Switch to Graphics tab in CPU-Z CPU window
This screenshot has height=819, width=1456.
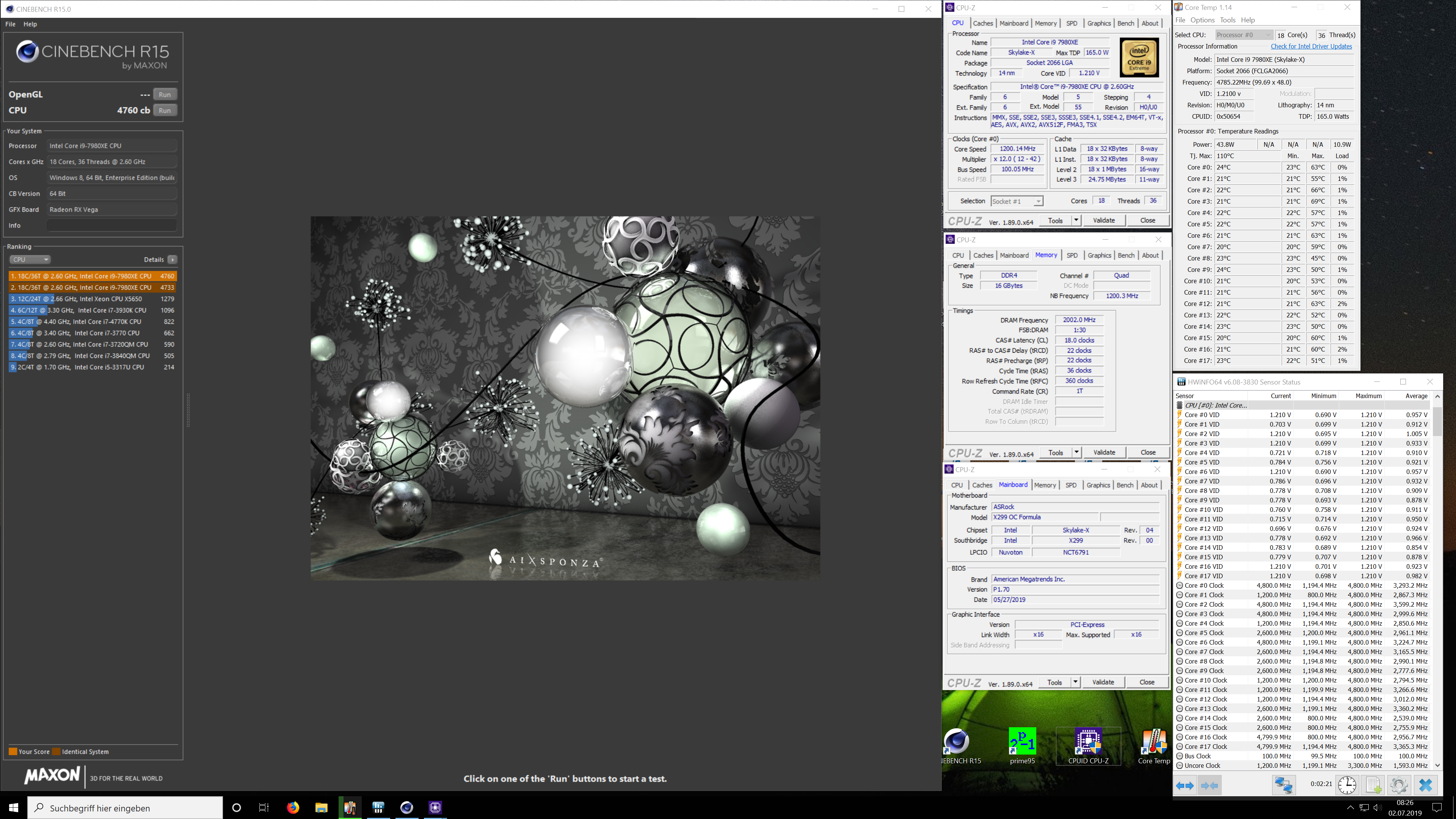[1099, 23]
